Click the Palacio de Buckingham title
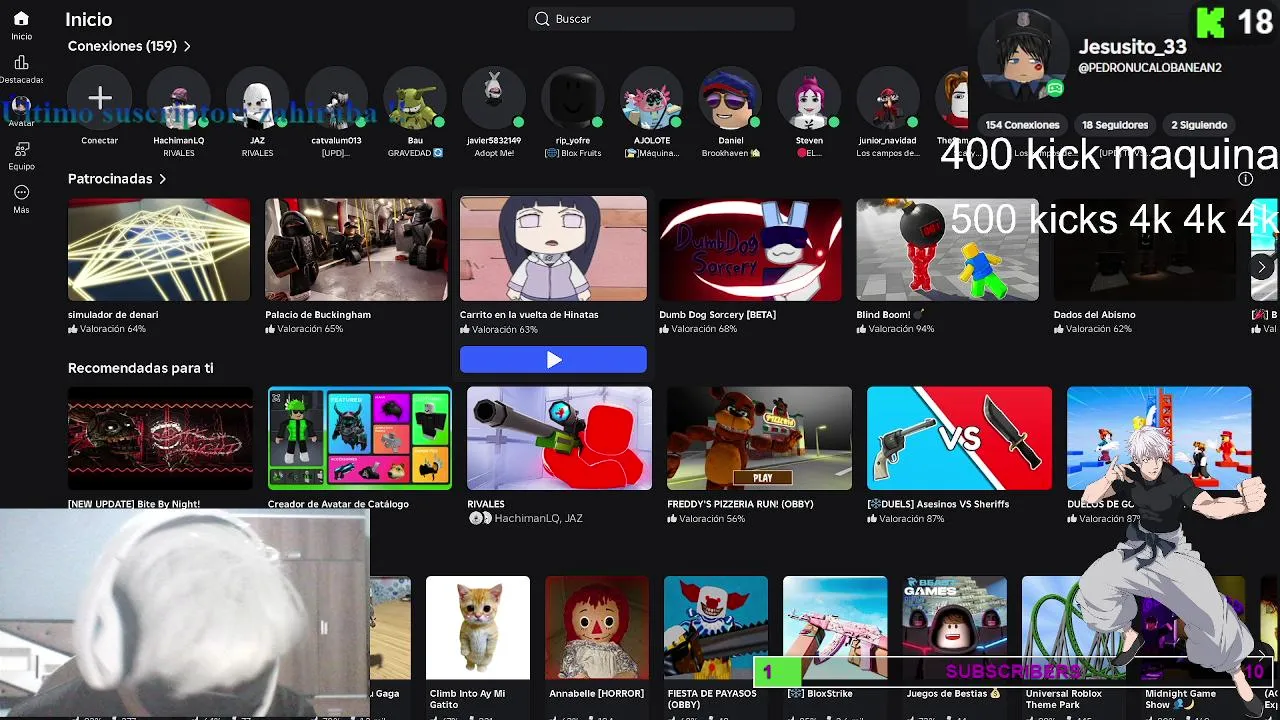This screenshot has height=720, width=1280. (318, 315)
